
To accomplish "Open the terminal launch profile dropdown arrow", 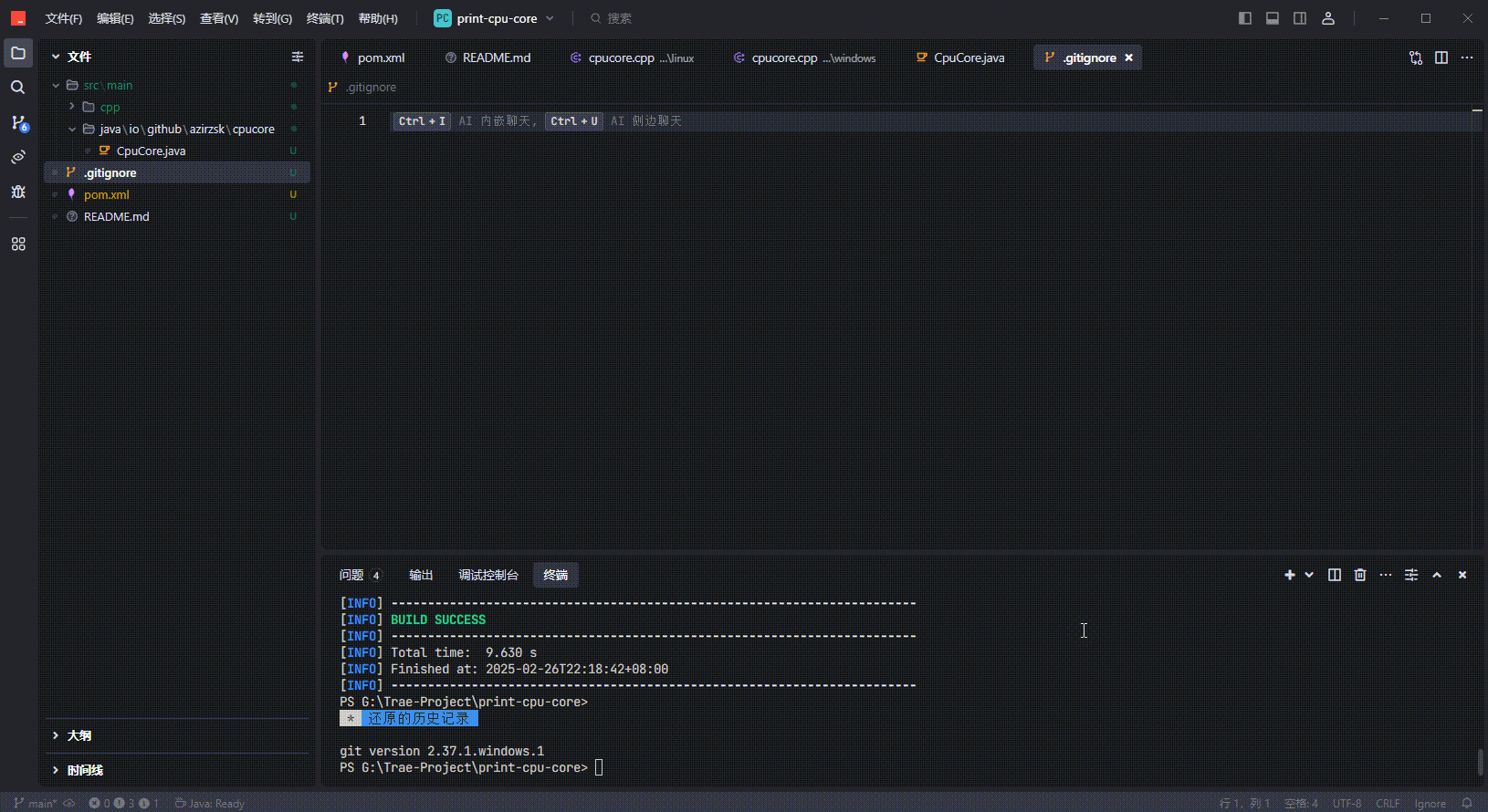I will point(1309,575).
